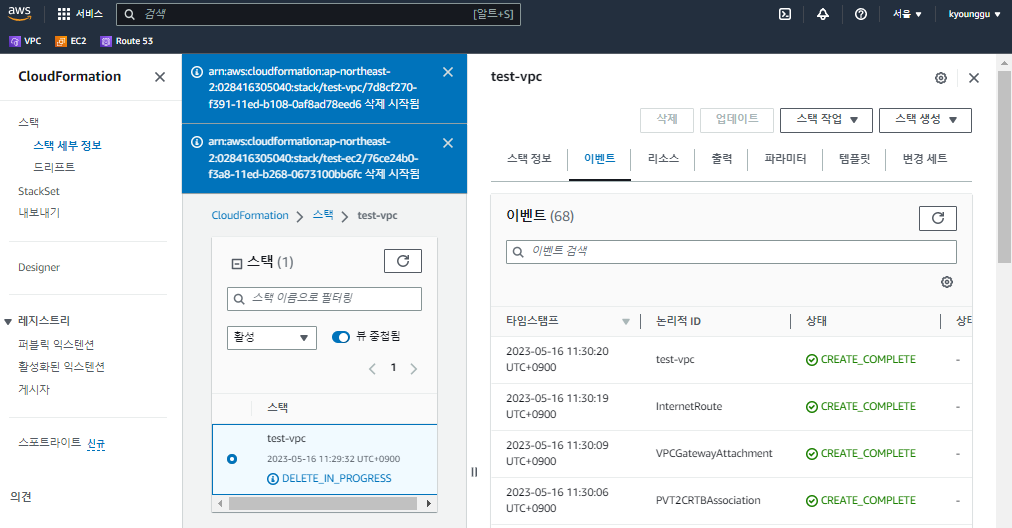
Task: Click the left arrow of the stack list scrollbar
Action: (x=220, y=503)
